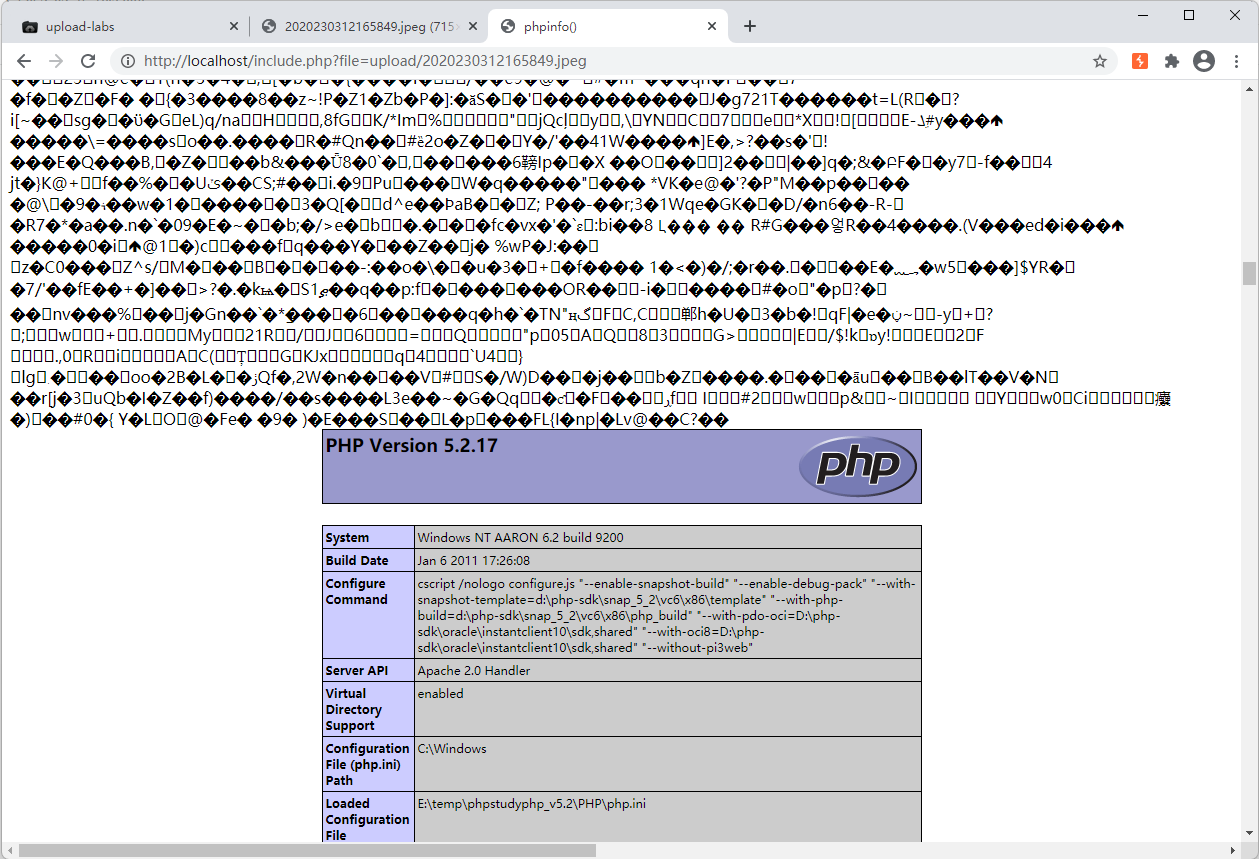This screenshot has height=859, width=1259.
Task: Close the phpinfo() tab
Action: (x=711, y=26)
